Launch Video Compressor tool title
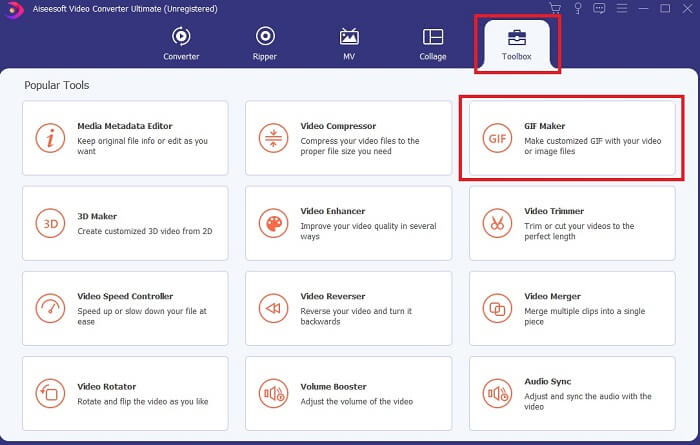The image size is (700, 445). pyautogui.click(x=338, y=126)
